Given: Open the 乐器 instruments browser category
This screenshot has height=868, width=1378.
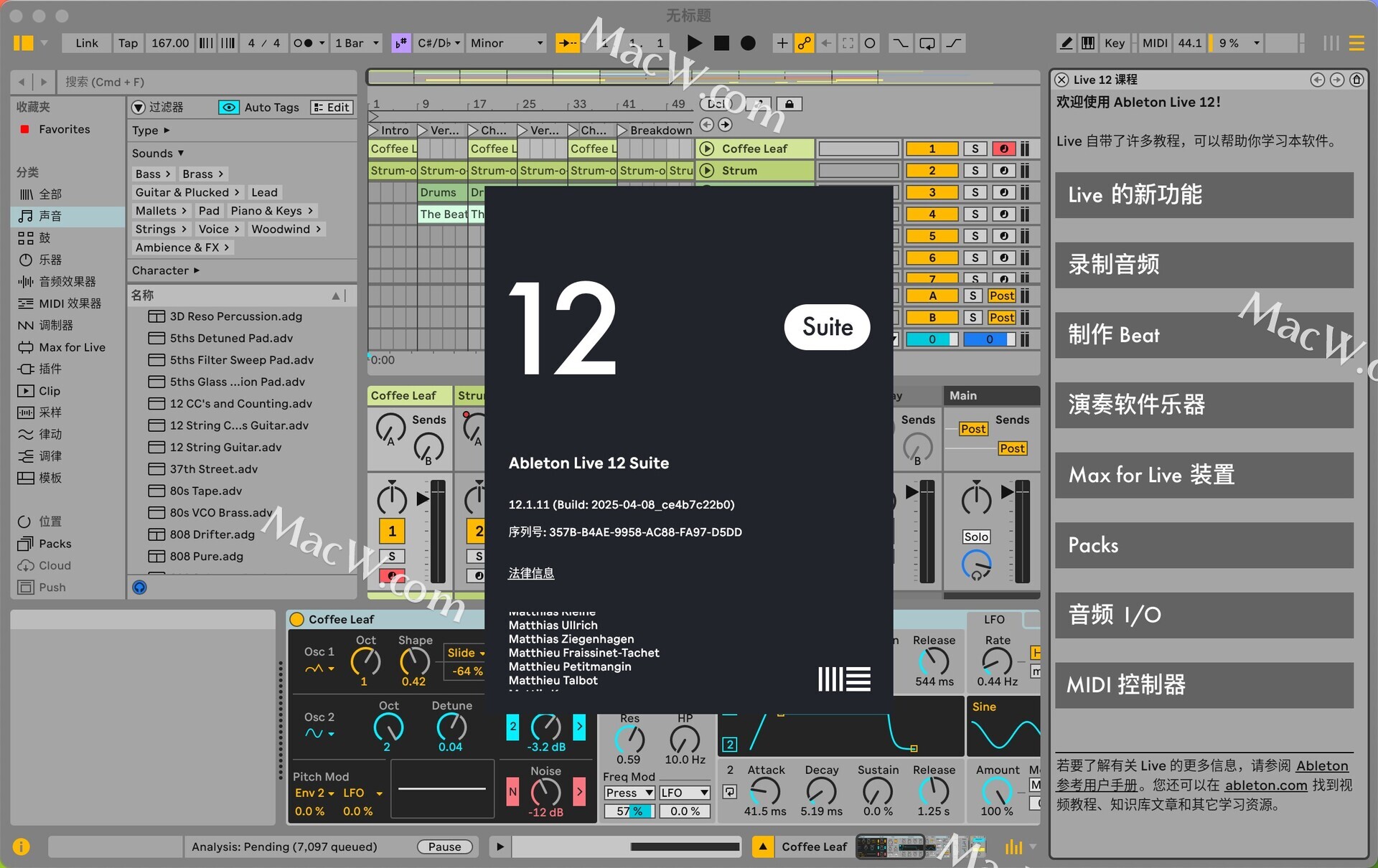Looking at the screenshot, I should (69, 260).
